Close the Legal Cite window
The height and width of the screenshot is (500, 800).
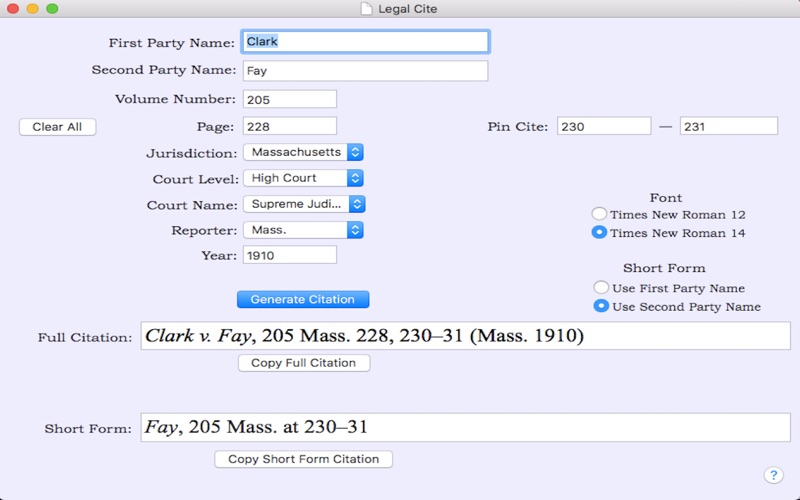tap(13, 9)
